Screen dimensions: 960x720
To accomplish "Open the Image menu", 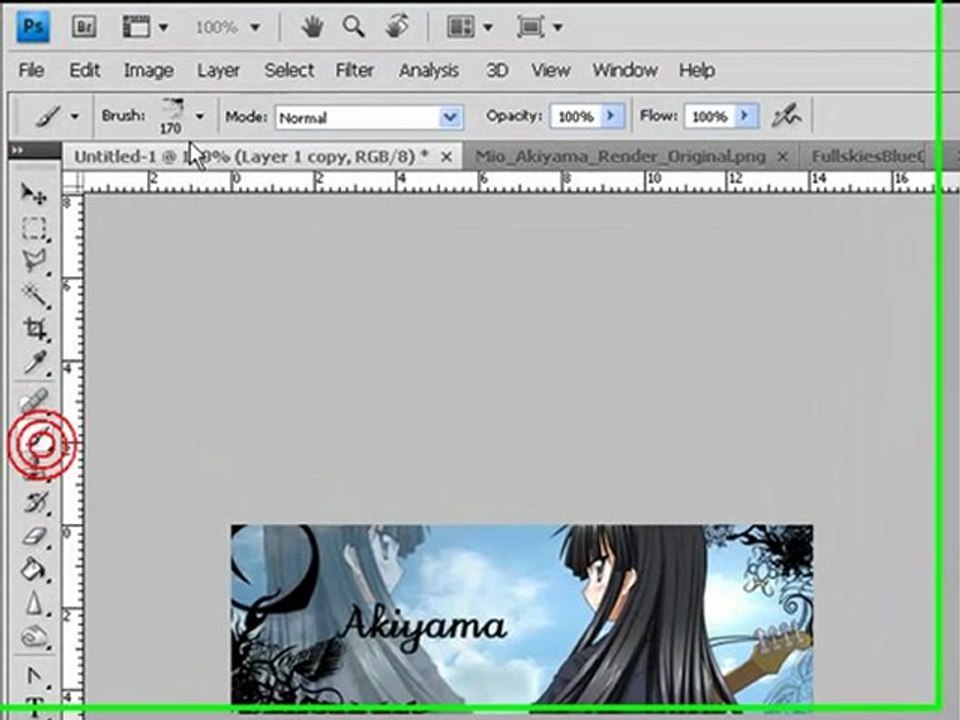I will click(148, 70).
